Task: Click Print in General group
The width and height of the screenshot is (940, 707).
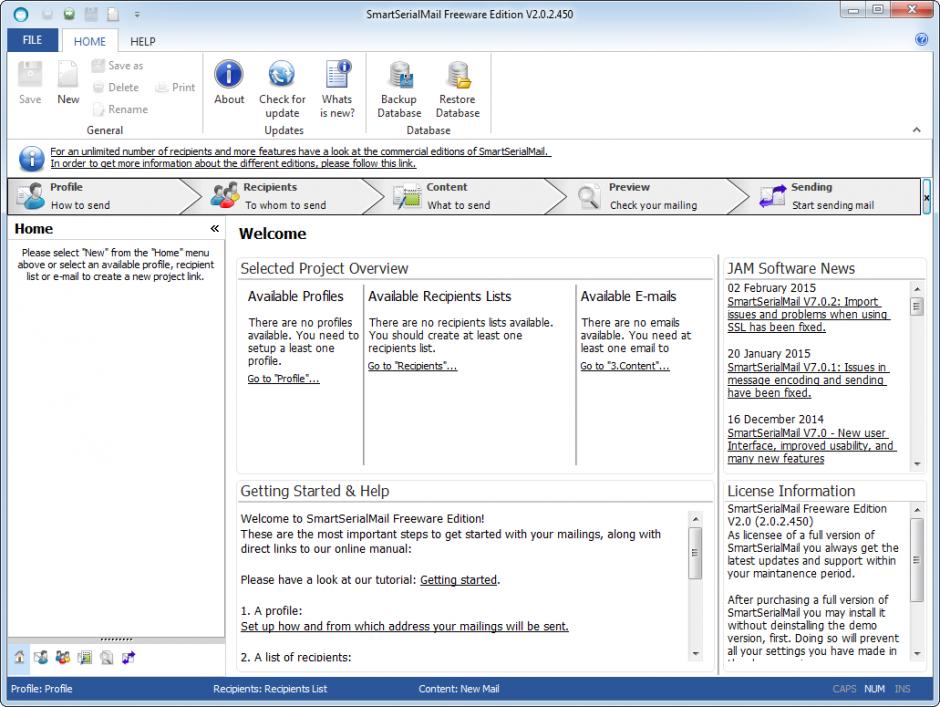Action: pyautogui.click(x=175, y=88)
